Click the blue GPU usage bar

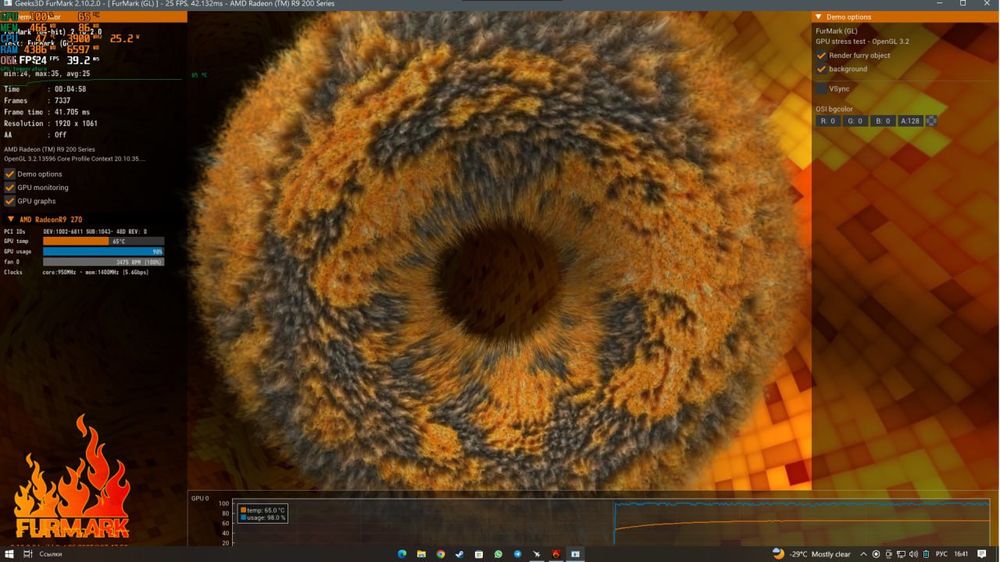point(103,251)
